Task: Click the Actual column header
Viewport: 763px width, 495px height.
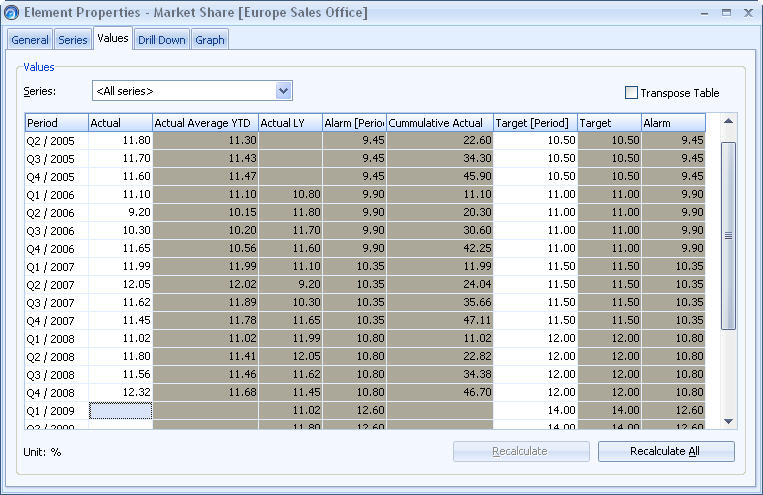Action: (121, 123)
